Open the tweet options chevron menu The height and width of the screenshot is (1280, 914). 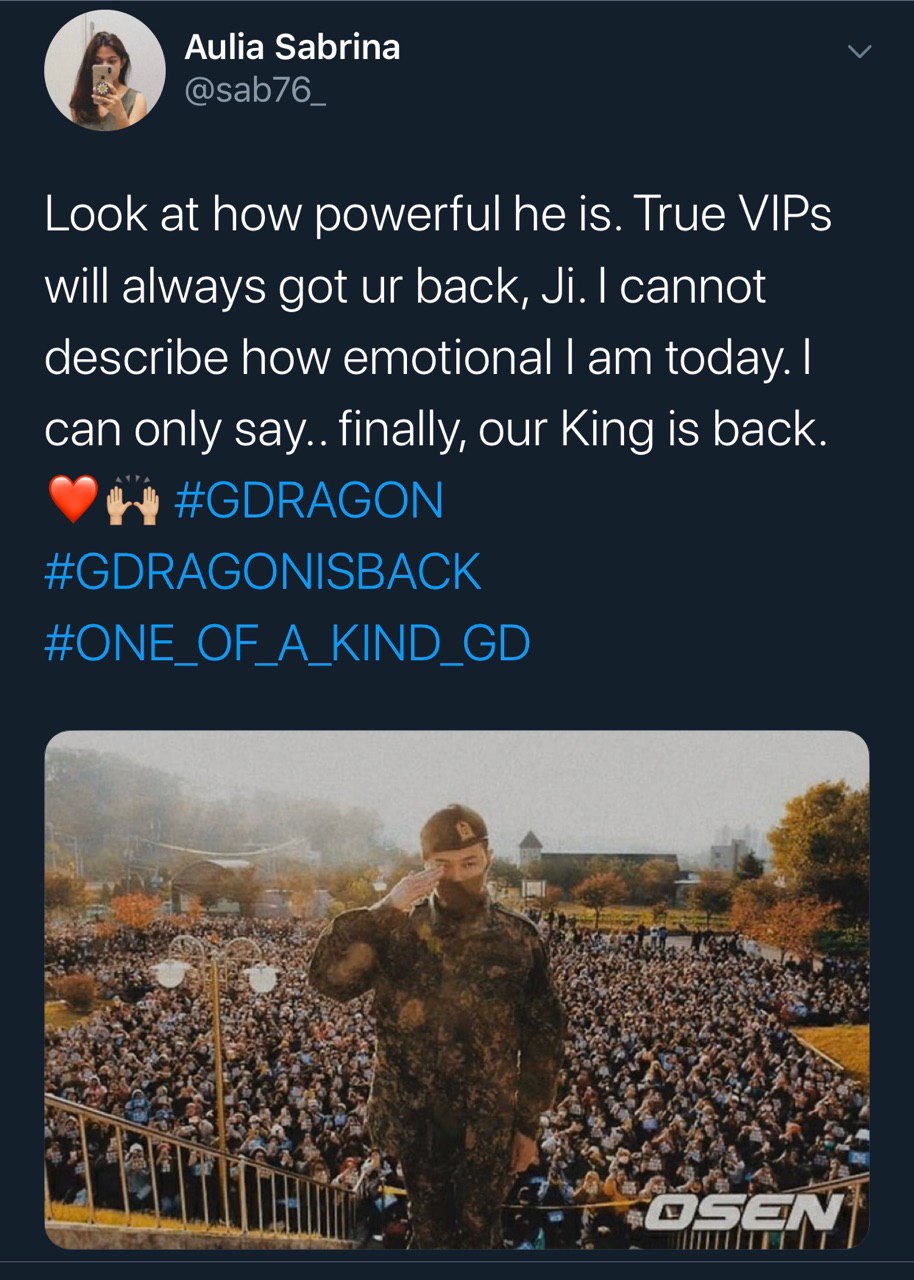click(859, 52)
